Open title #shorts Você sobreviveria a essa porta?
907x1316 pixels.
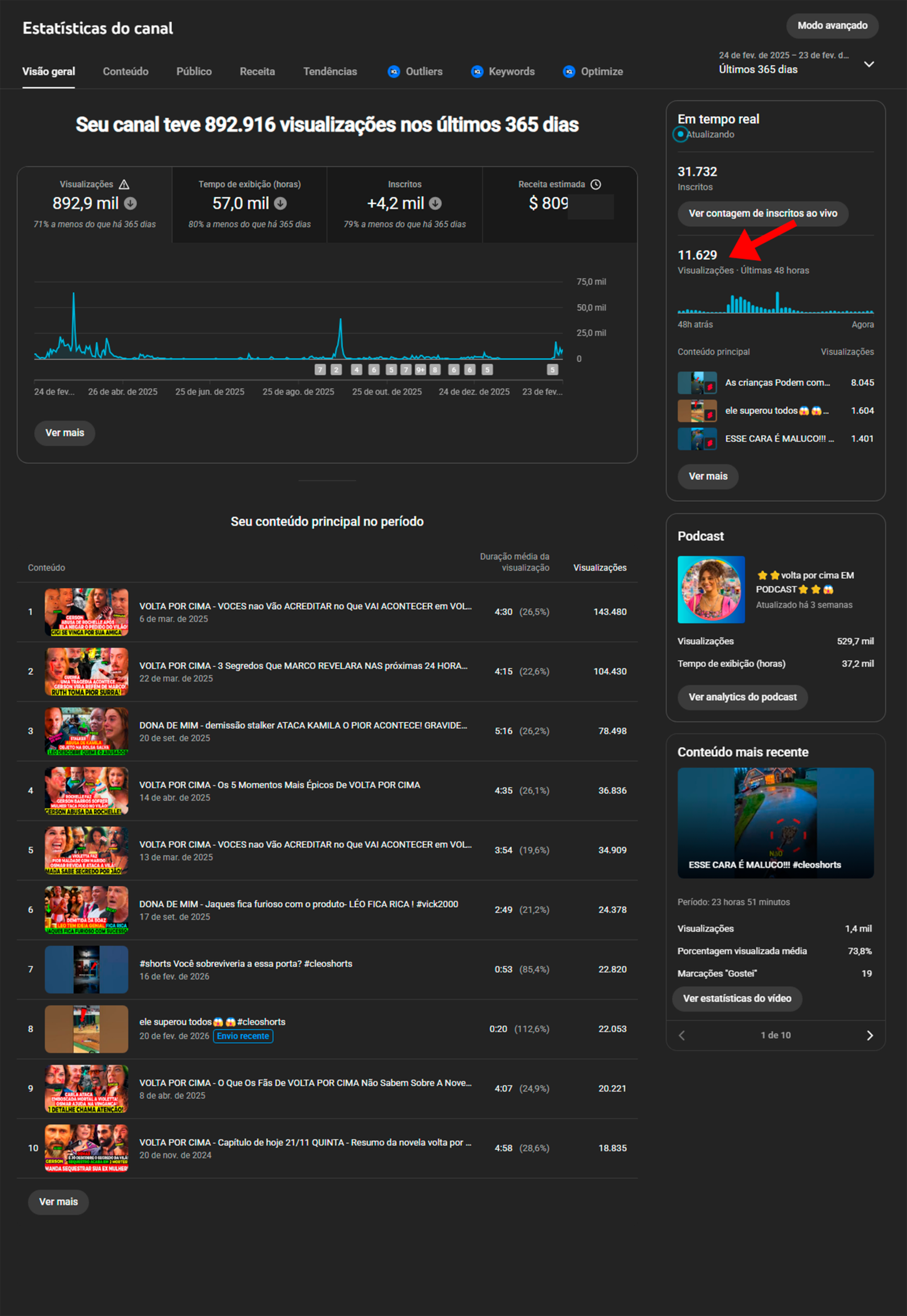(x=245, y=963)
